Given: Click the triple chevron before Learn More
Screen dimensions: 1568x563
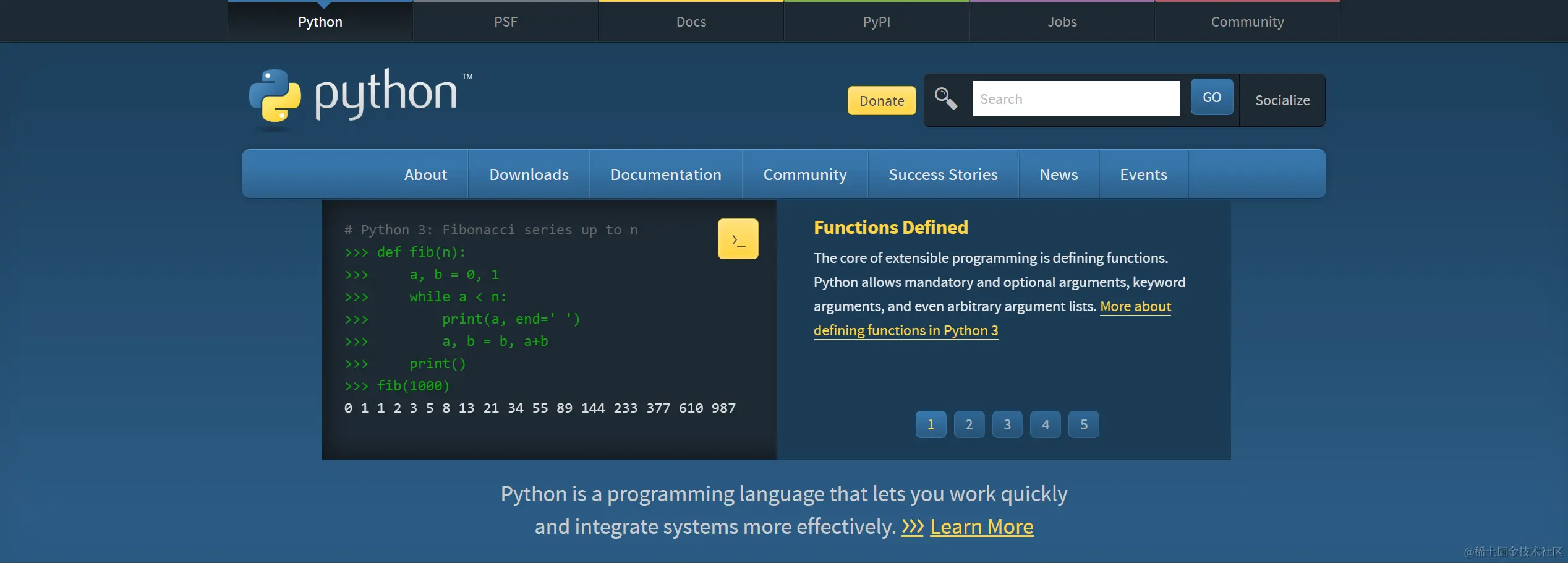Looking at the screenshot, I should (912, 527).
